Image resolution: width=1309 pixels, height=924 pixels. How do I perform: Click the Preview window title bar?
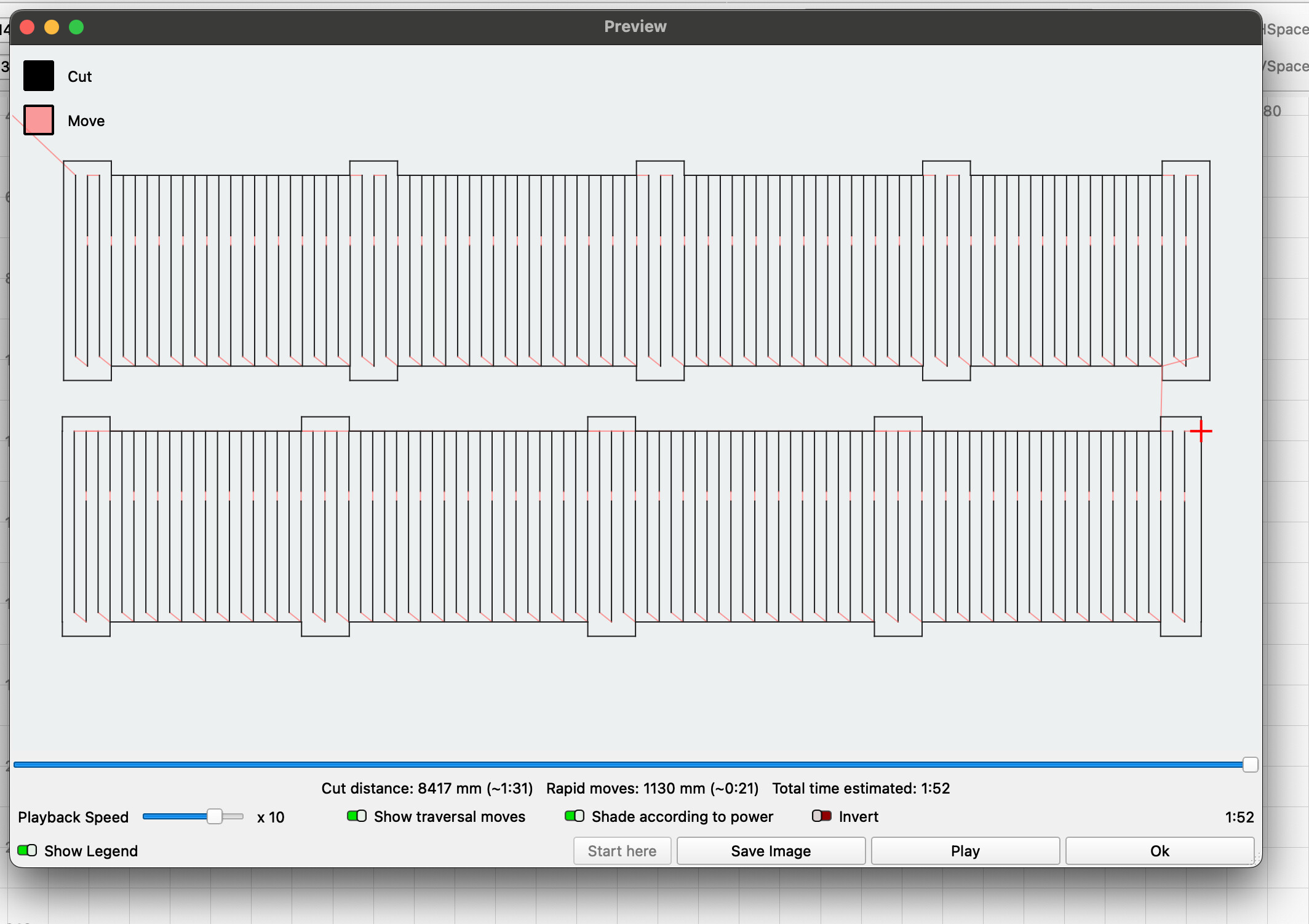[635, 26]
